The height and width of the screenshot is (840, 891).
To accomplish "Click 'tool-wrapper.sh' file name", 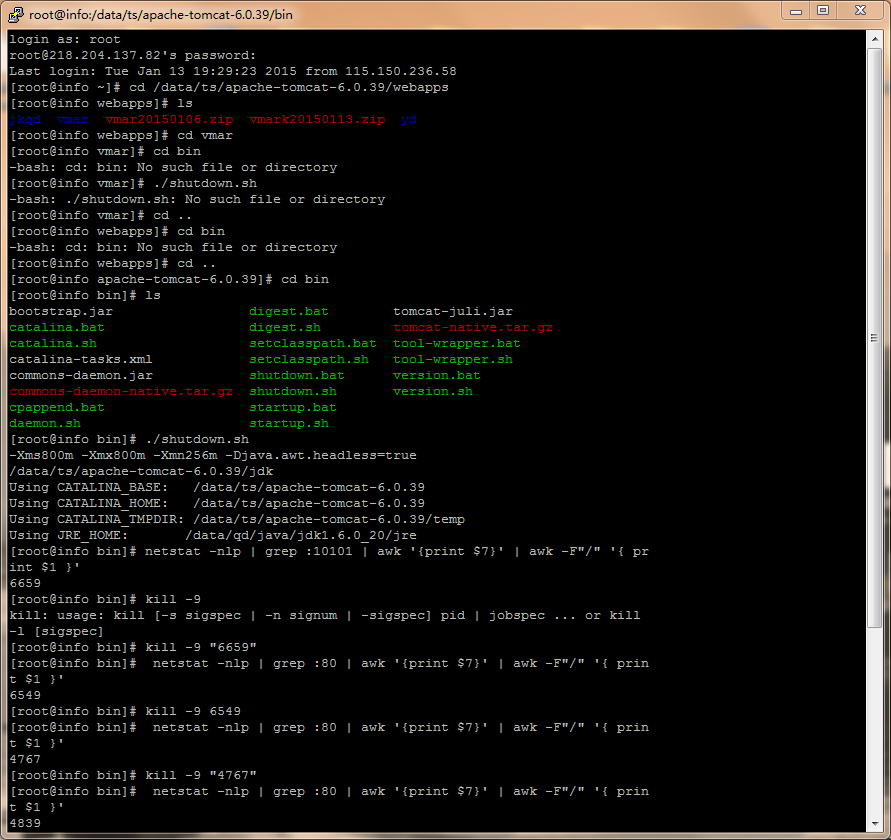I will pyautogui.click(x=453, y=359).
